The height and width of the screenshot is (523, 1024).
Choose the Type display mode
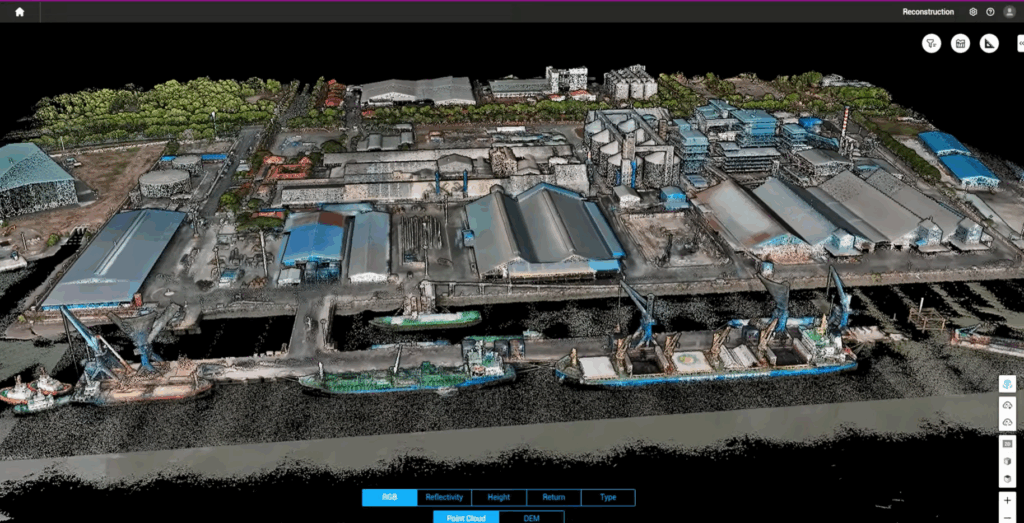(608, 497)
